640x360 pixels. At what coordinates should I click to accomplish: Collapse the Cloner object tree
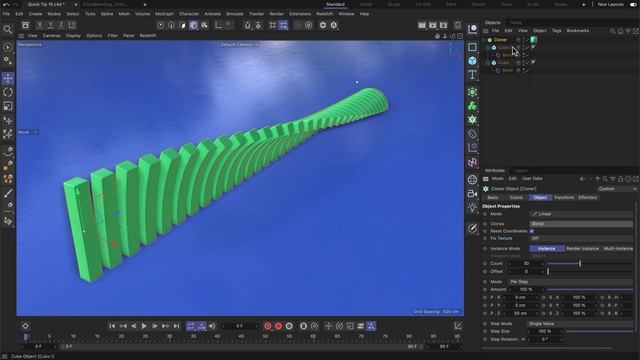(x=484, y=40)
